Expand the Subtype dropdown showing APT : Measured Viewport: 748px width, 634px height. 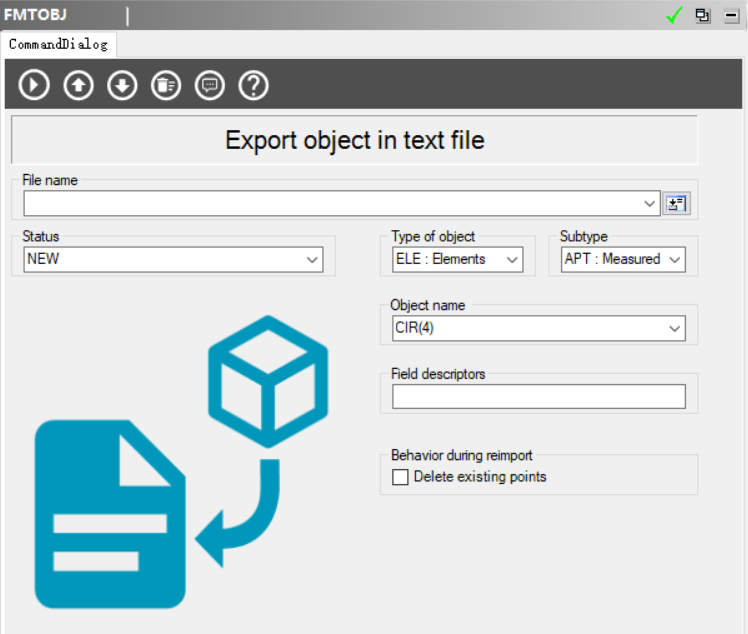[x=674, y=260]
